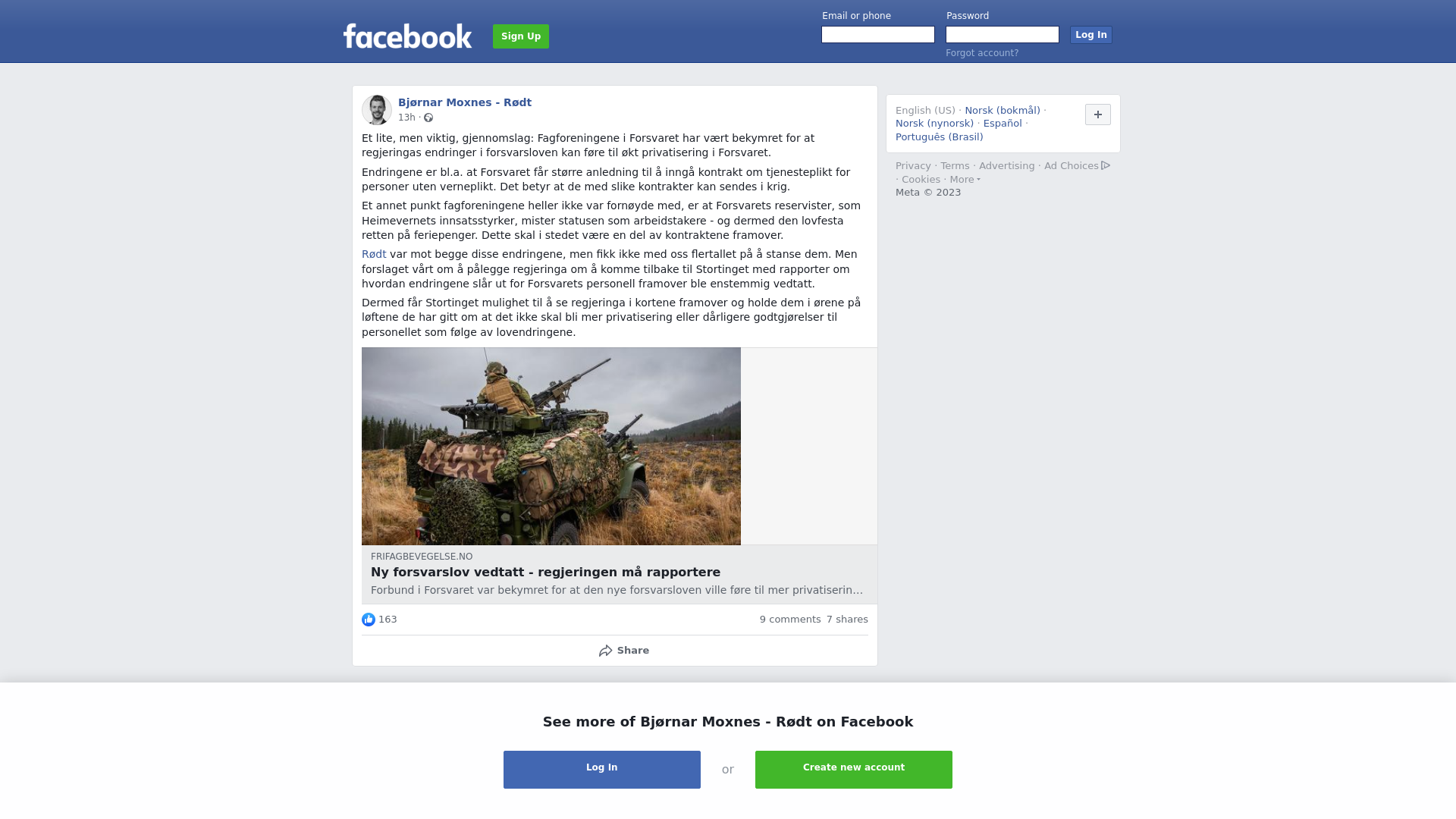
Task: Click the Ad Choices triangle icon
Action: [x=1106, y=165]
